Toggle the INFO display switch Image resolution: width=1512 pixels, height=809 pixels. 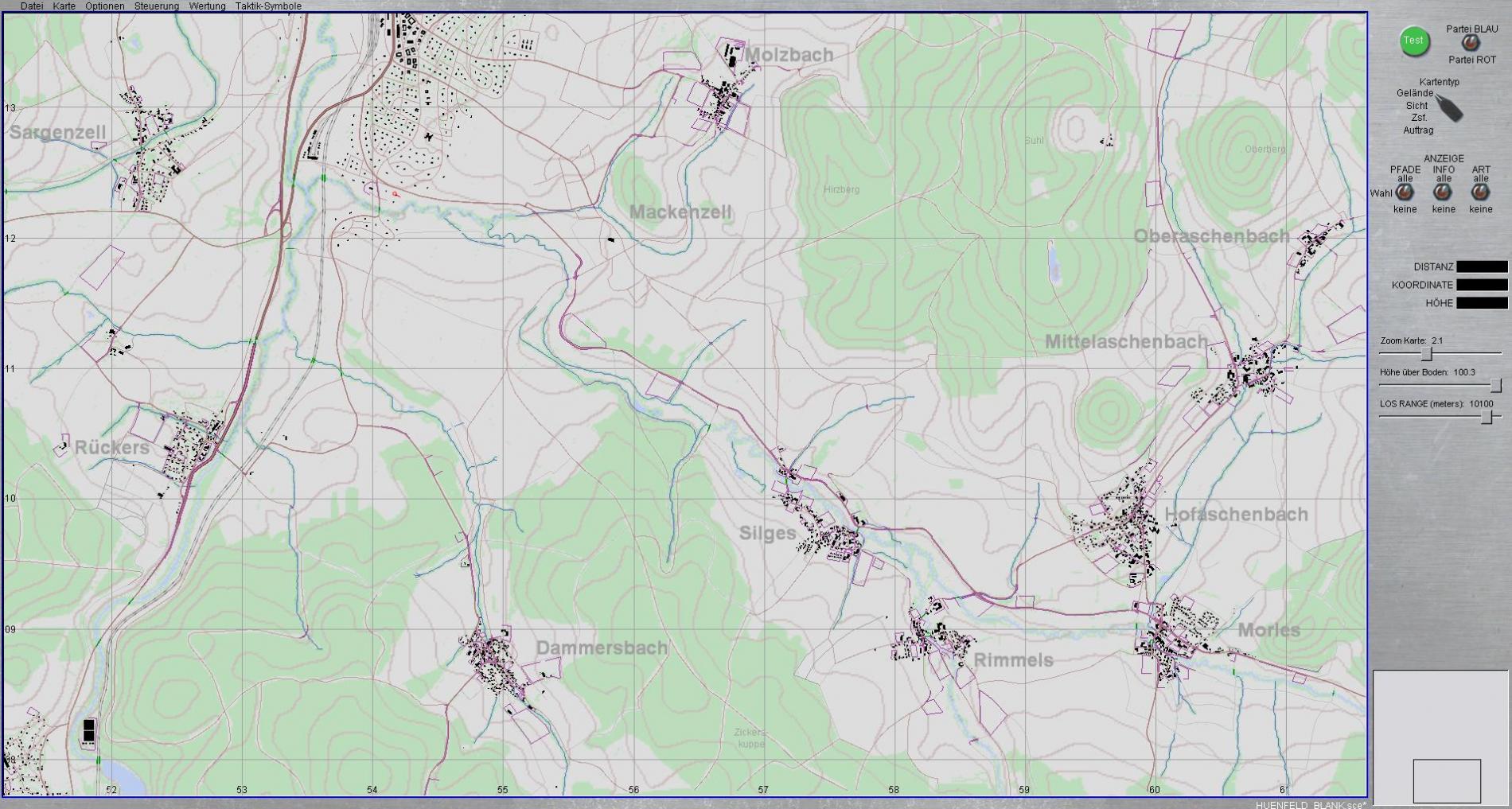click(1443, 193)
